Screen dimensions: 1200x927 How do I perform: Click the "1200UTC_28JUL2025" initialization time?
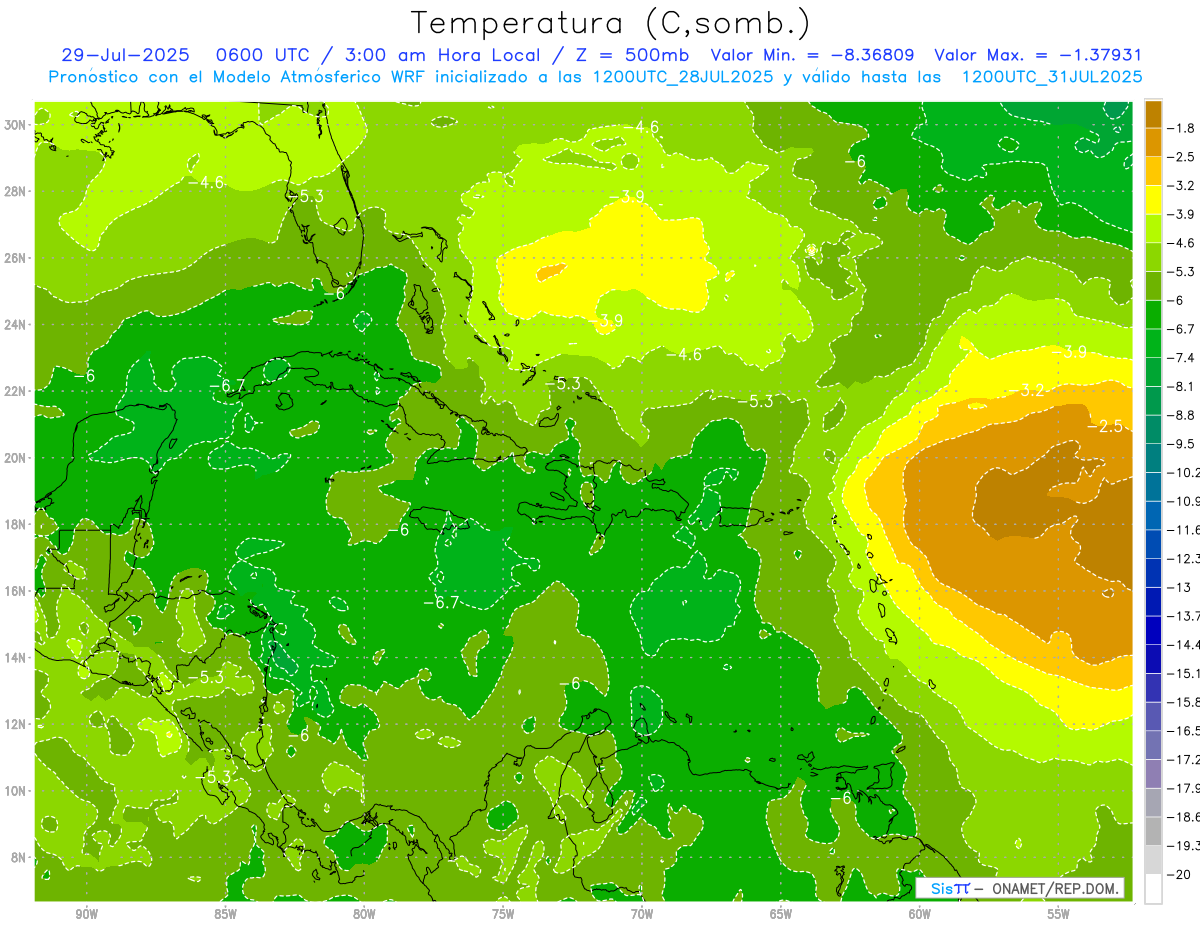point(683,77)
